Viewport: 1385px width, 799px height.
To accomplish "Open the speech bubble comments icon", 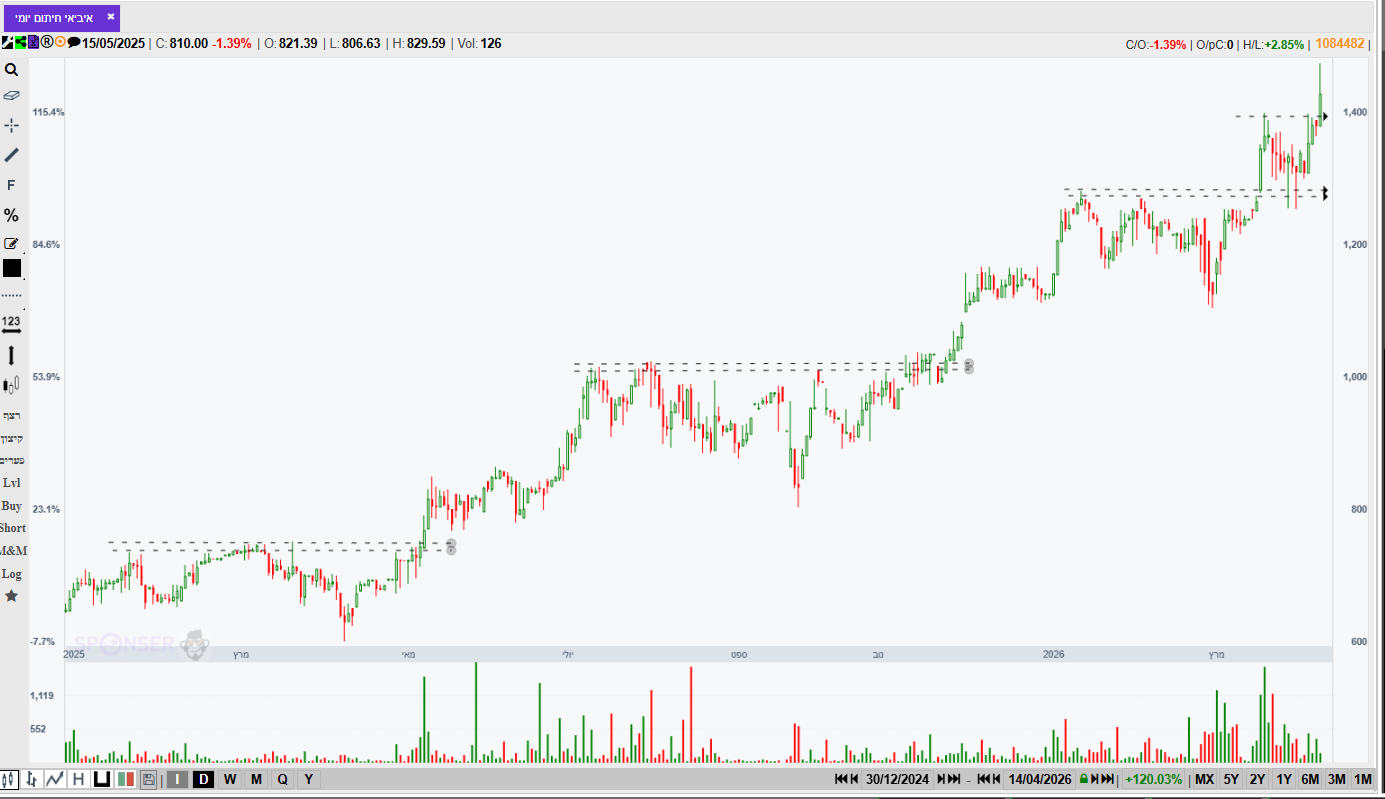I will pos(74,42).
